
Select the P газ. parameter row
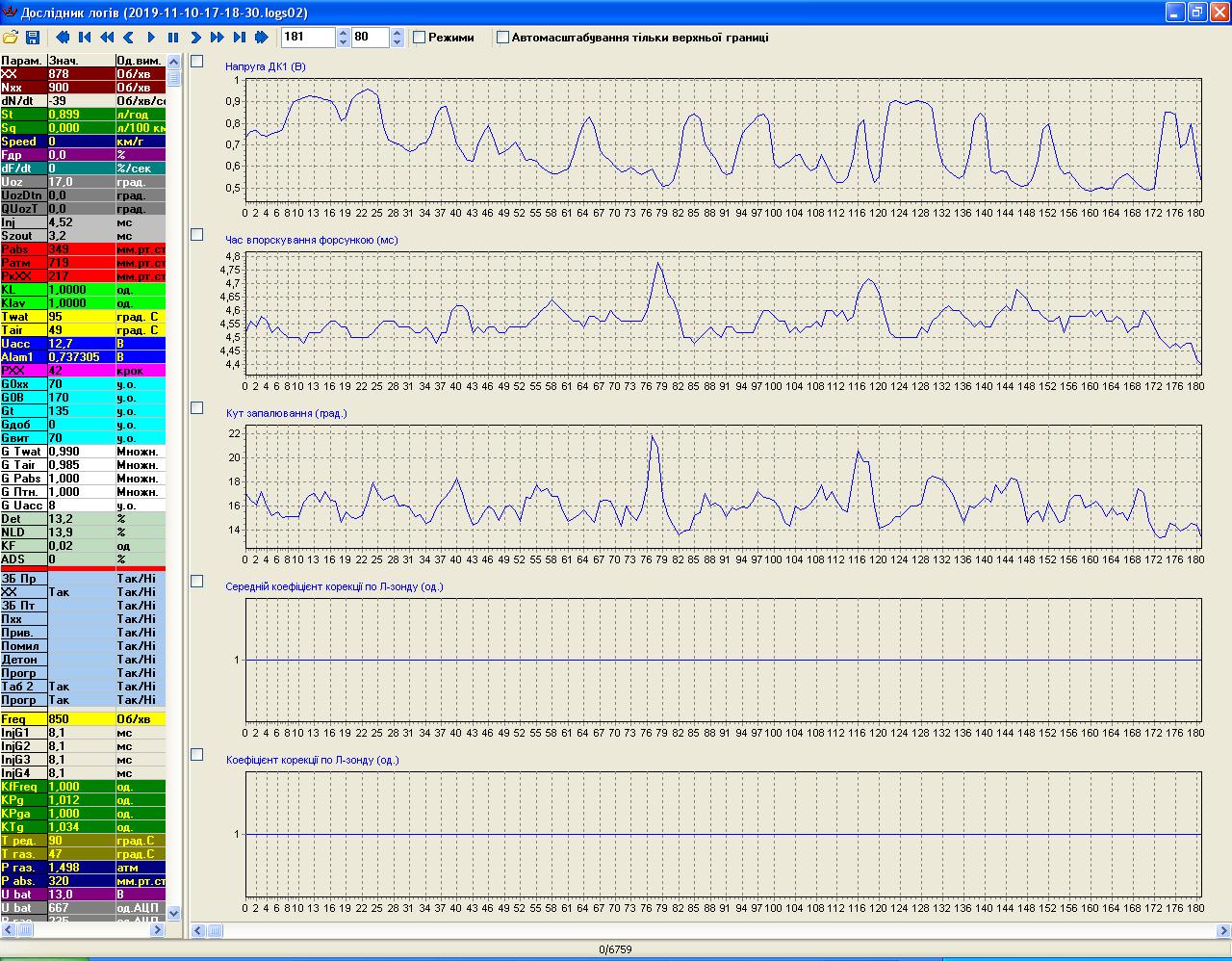(x=84, y=868)
